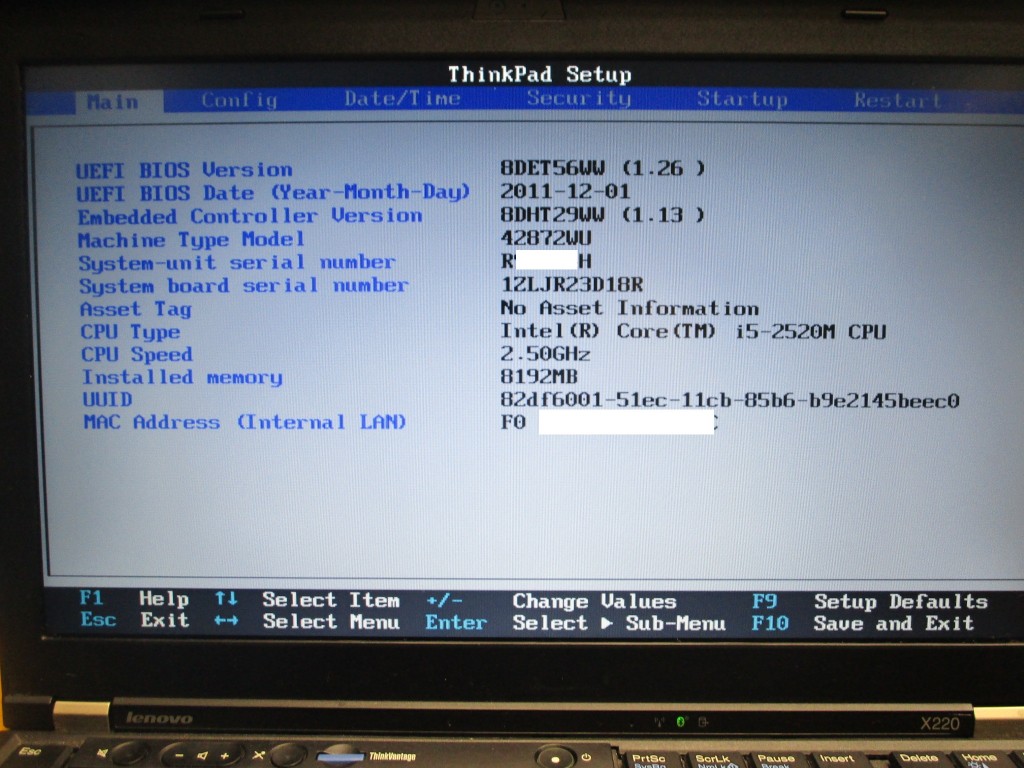Screen dimensions: 1024x768
Task: Select the model value 42872WU
Action: (x=545, y=238)
